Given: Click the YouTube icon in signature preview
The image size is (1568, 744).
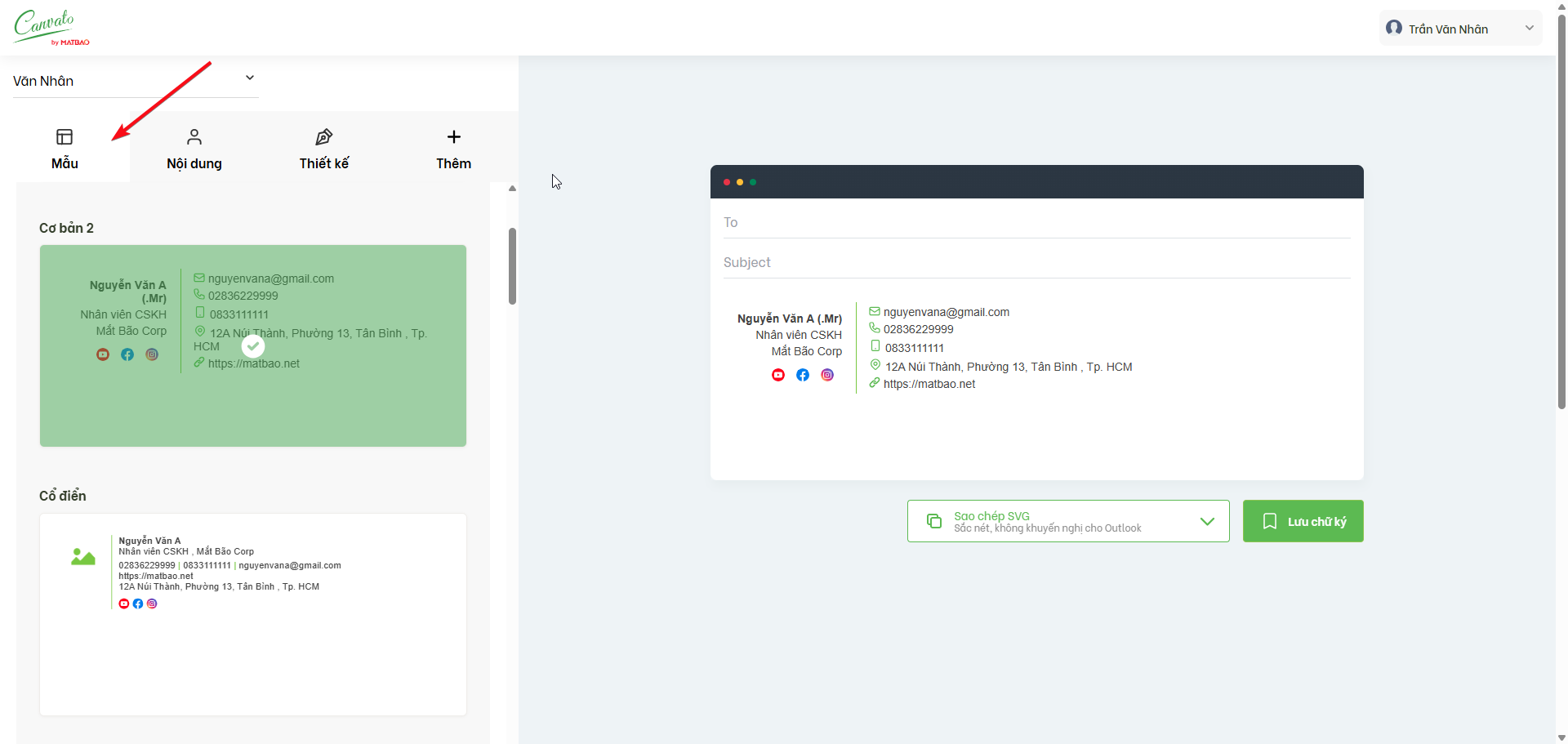Looking at the screenshot, I should pyautogui.click(x=778, y=375).
